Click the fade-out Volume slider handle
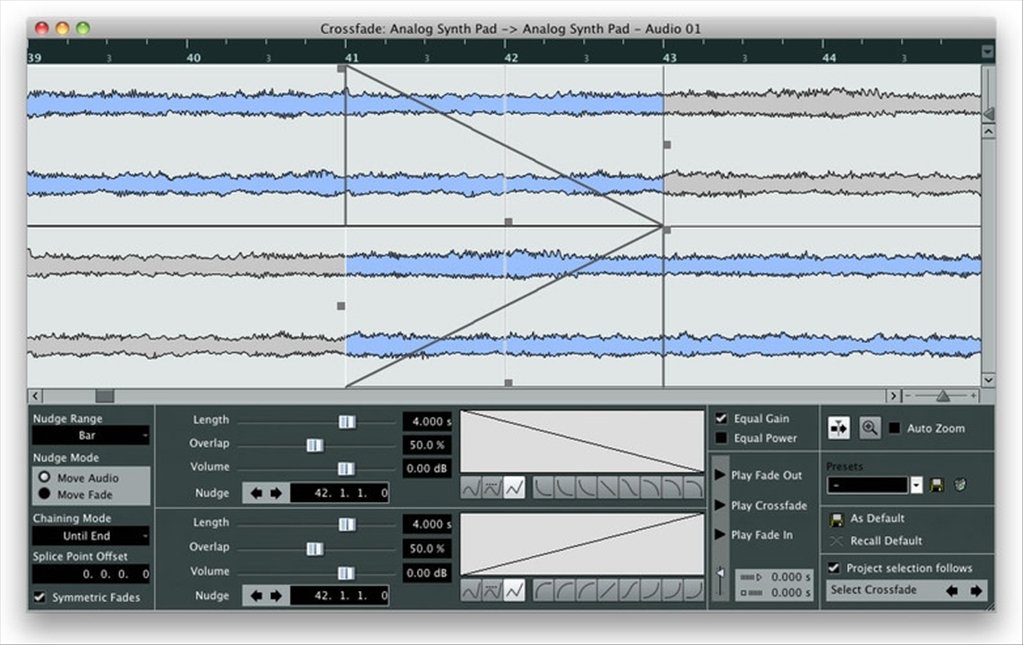 (x=346, y=468)
